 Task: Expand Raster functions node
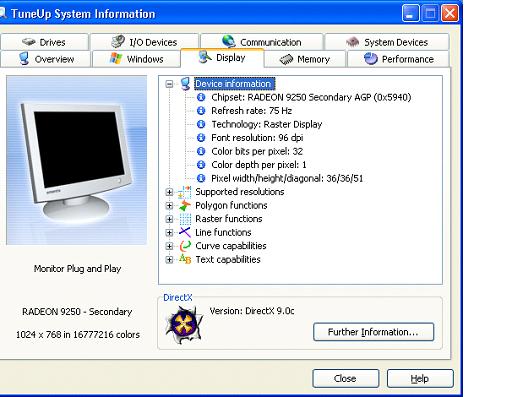pyautogui.click(x=169, y=219)
